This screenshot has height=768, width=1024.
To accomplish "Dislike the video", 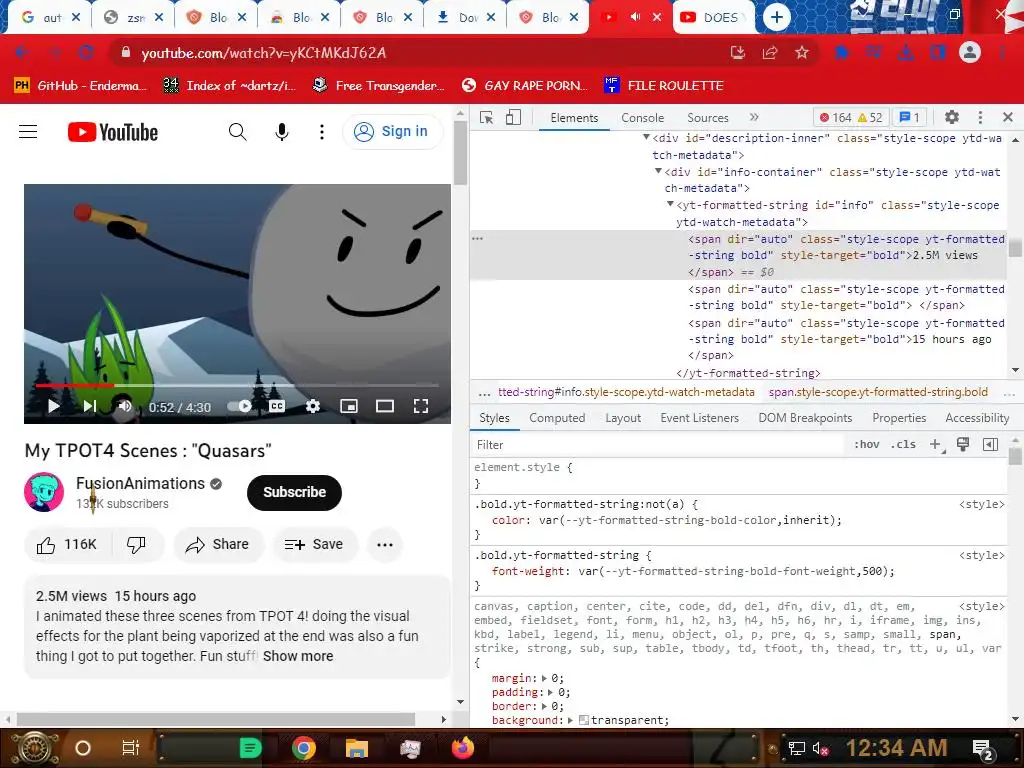I will (x=136, y=545).
